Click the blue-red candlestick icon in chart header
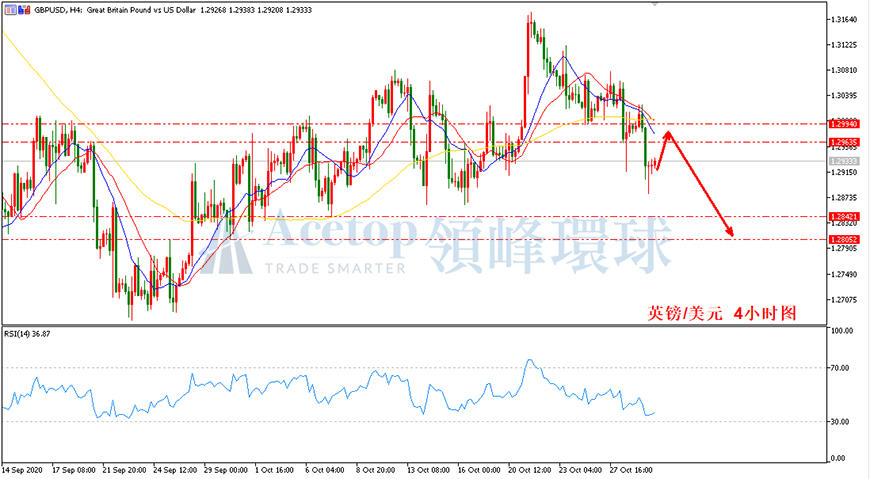 click(x=24, y=10)
